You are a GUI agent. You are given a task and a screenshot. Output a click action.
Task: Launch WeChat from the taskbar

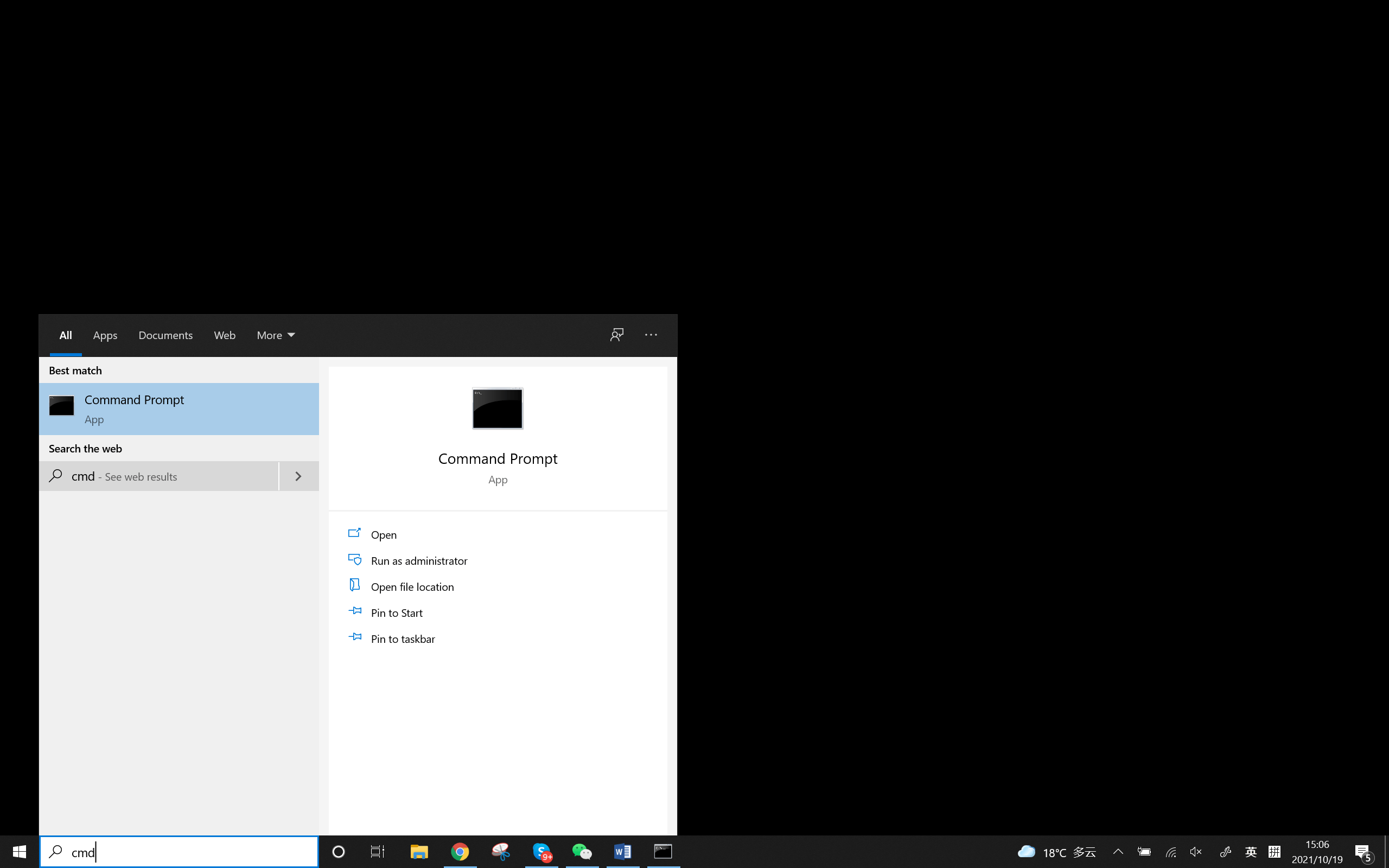(x=582, y=852)
